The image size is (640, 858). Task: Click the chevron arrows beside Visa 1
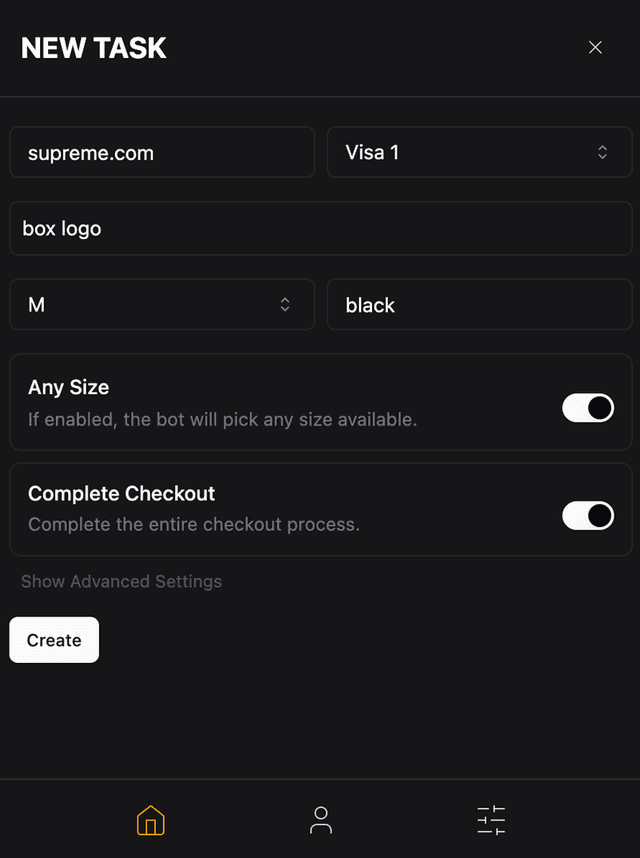pos(602,152)
